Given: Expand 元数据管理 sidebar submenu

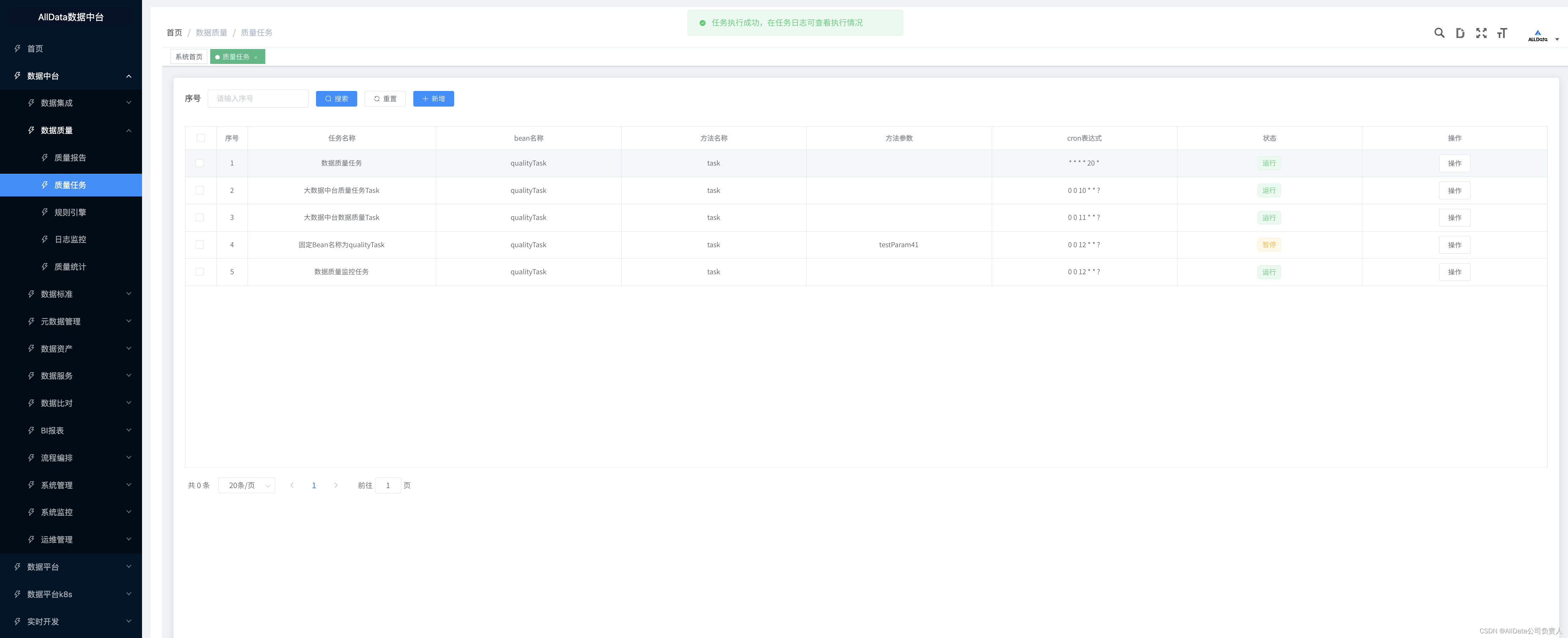Looking at the screenshot, I should tap(71, 321).
